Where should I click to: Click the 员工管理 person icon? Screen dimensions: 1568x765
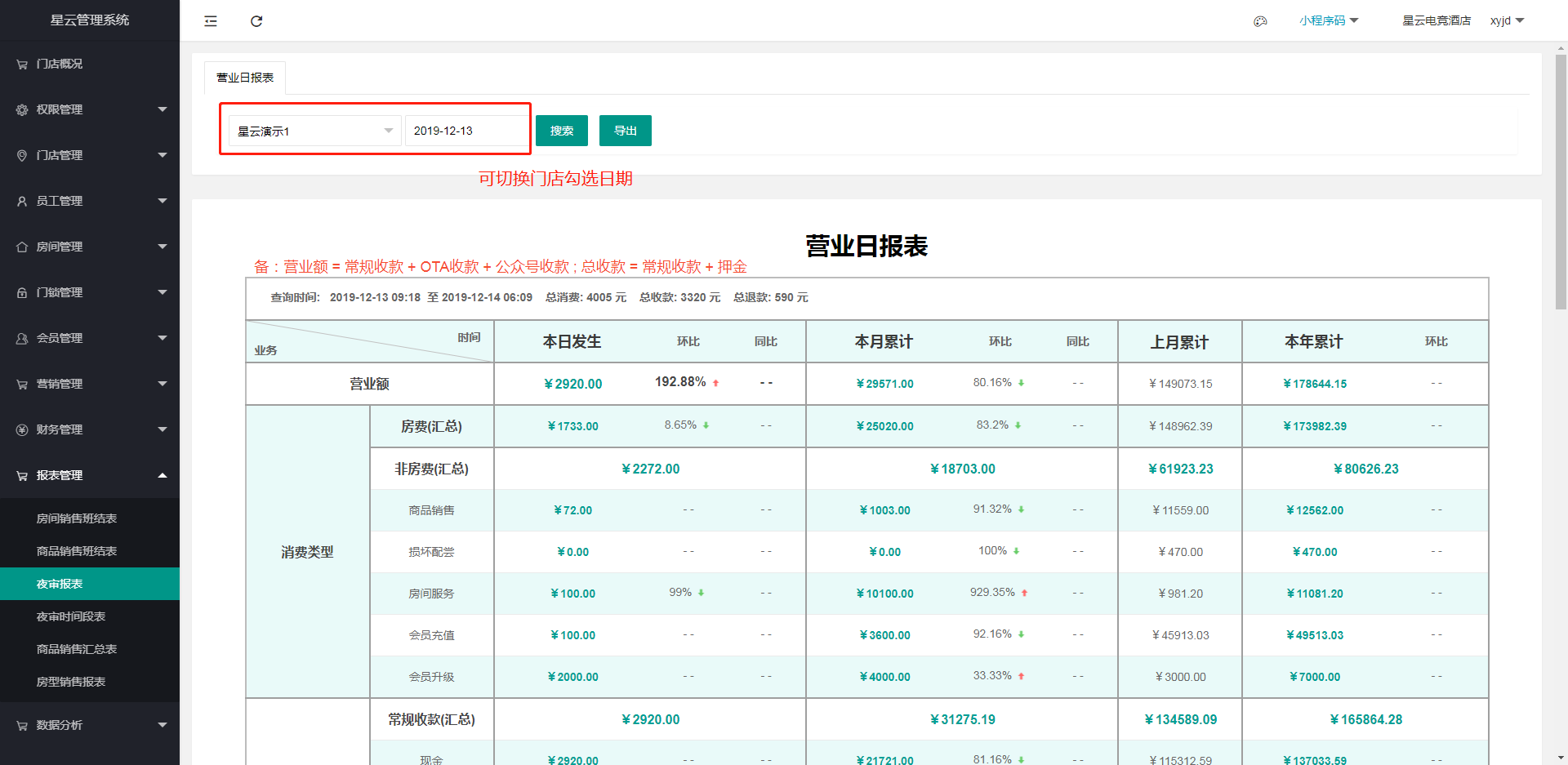[x=22, y=201]
